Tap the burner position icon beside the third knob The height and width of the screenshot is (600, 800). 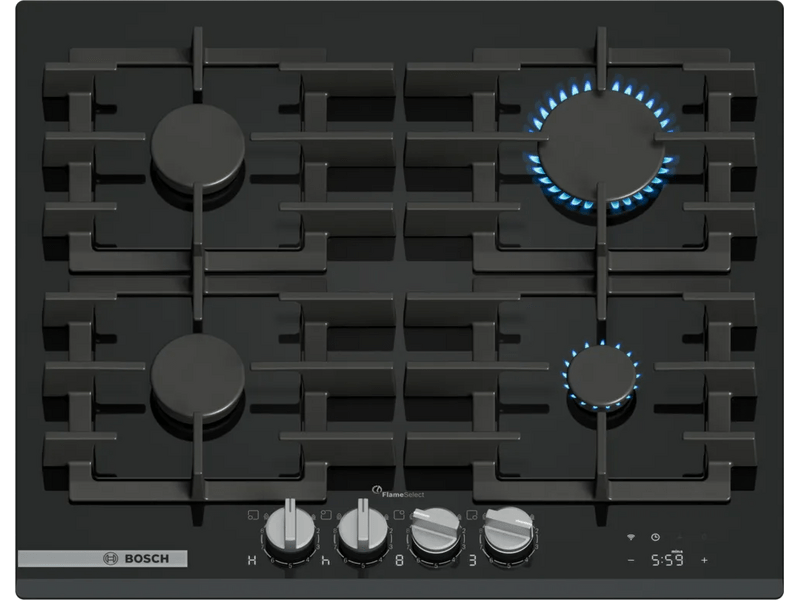click(x=399, y=515)
